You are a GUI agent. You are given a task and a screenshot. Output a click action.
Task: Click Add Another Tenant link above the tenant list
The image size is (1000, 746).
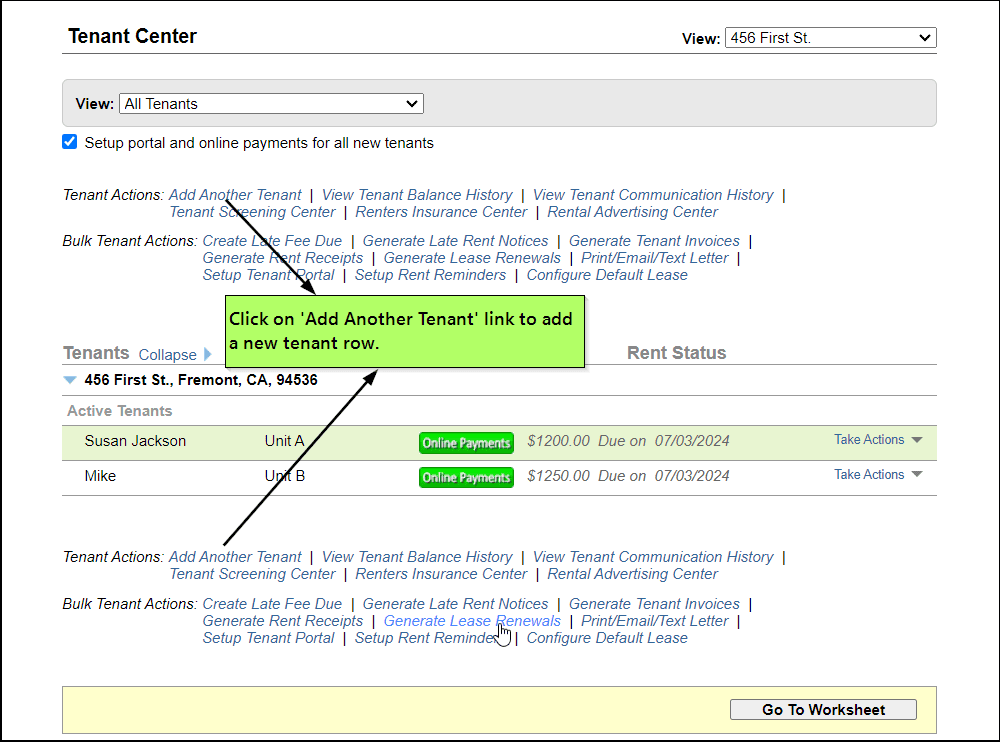(x=235, y=195)
